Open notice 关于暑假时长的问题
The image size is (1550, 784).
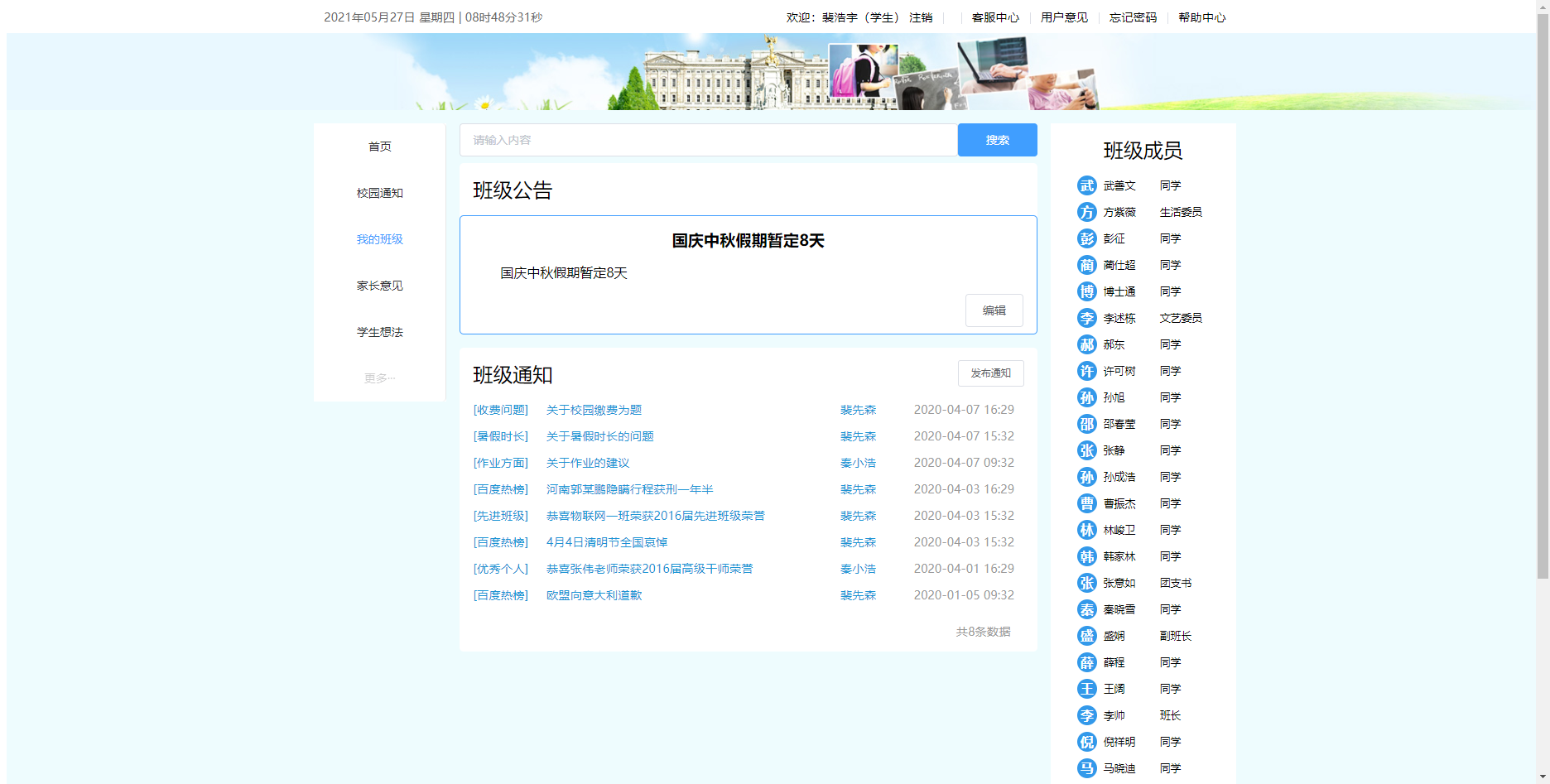(599, 436)
